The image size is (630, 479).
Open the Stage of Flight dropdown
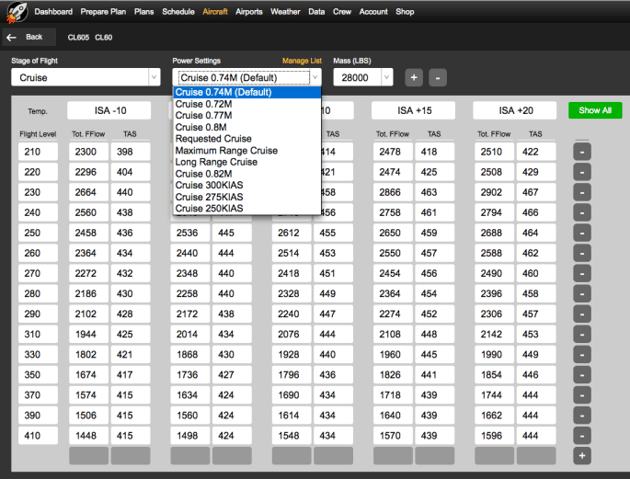[x=85, y=77]
